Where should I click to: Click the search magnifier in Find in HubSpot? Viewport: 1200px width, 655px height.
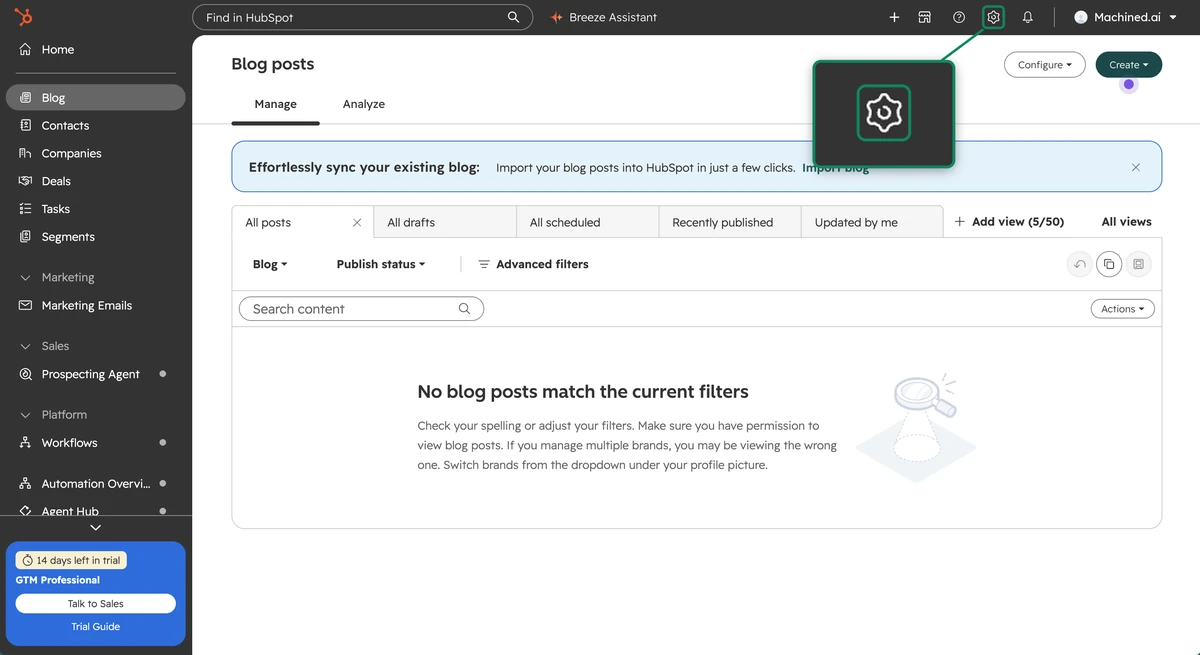pyautogui.click(x=514, y=17)
